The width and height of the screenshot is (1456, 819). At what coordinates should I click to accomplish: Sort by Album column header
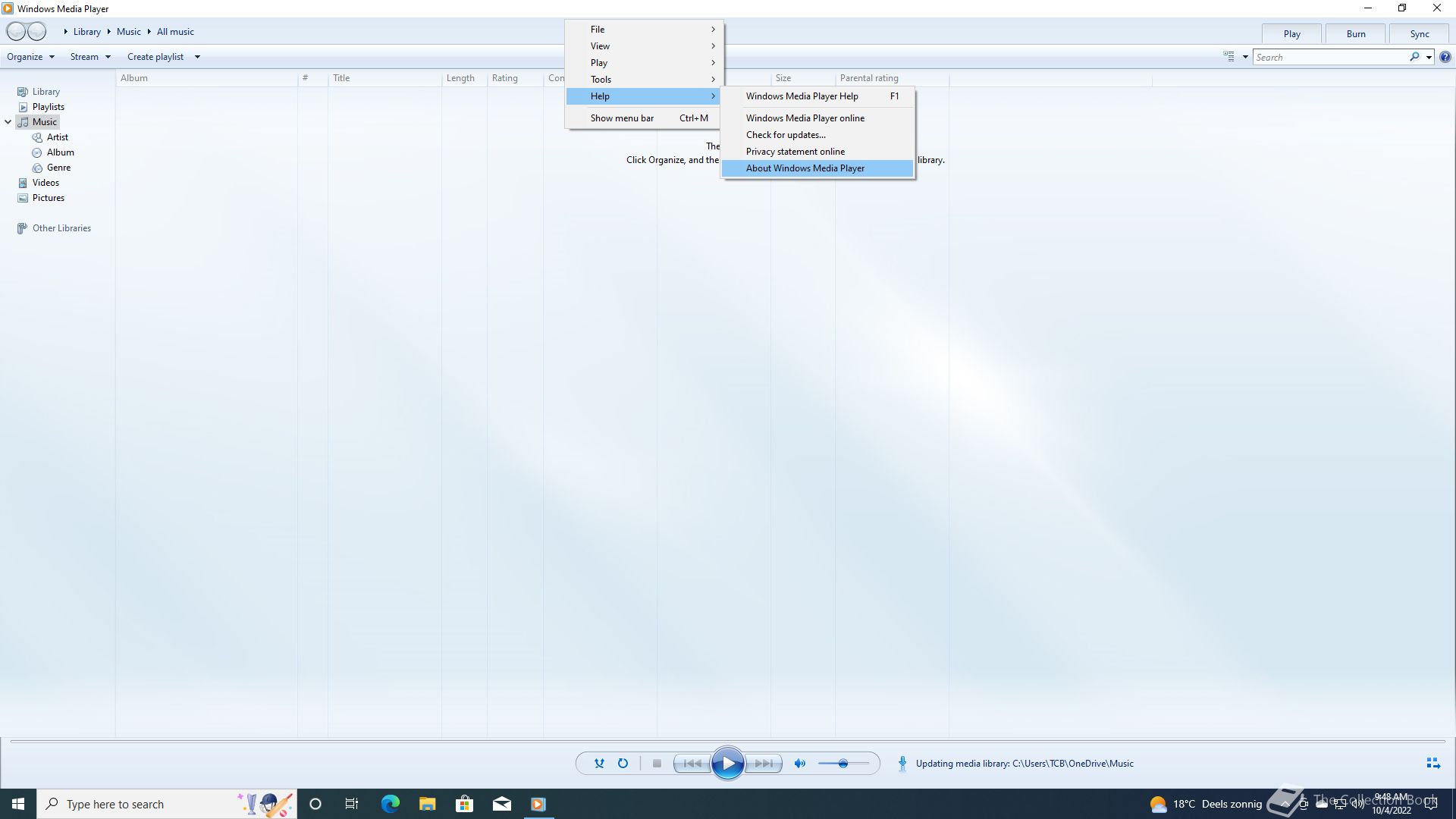(x=206, y=78)
